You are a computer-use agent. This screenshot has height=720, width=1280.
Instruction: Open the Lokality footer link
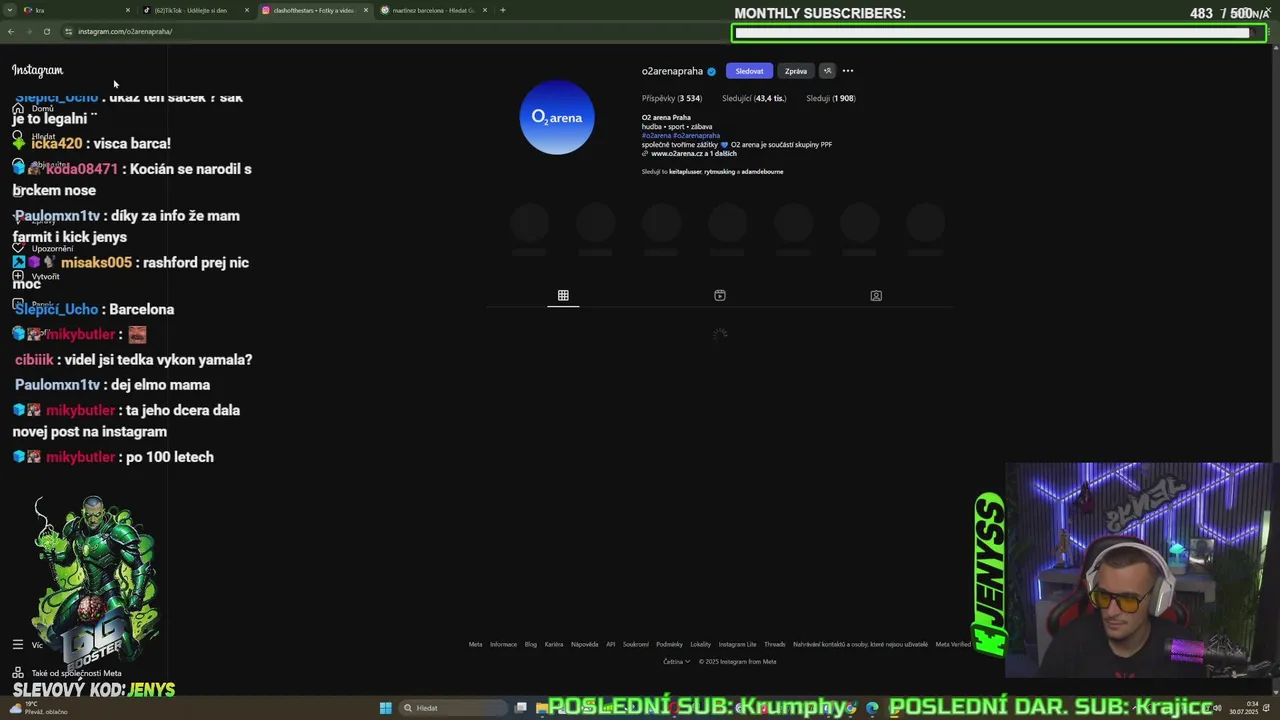coord(700,644)
